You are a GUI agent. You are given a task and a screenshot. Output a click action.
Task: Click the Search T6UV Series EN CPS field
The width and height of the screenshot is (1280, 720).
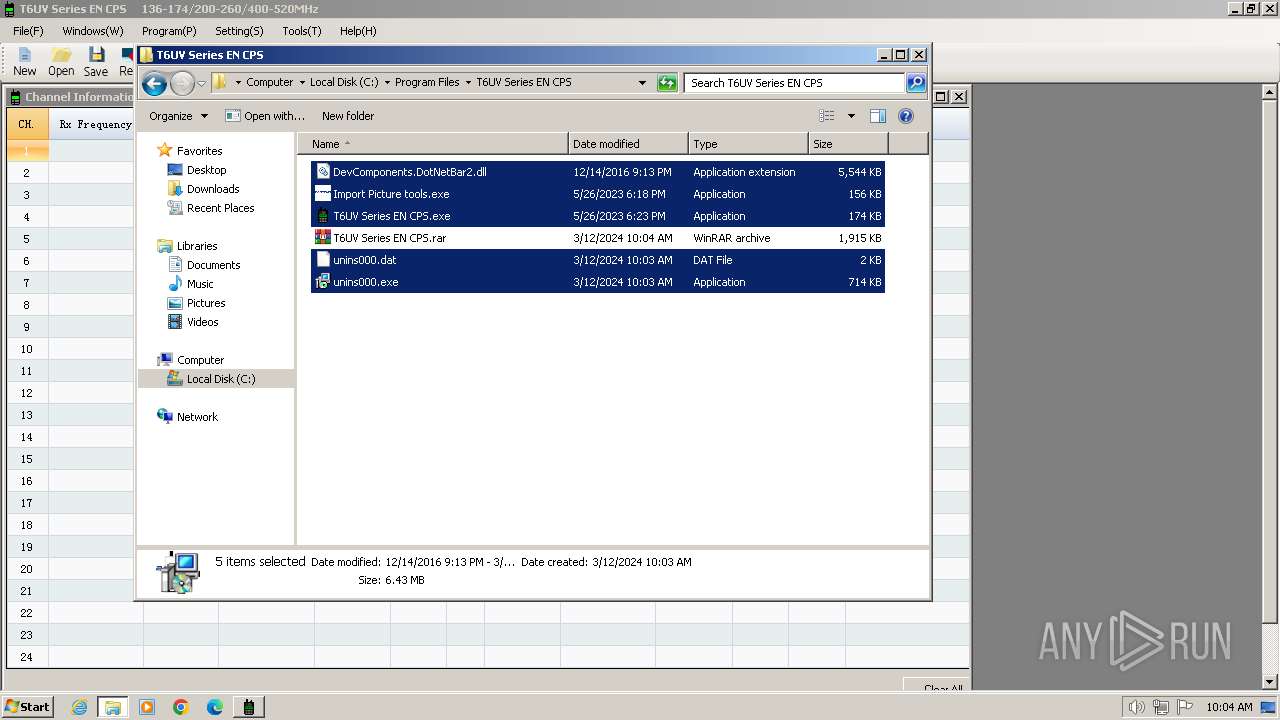(794, 83)
